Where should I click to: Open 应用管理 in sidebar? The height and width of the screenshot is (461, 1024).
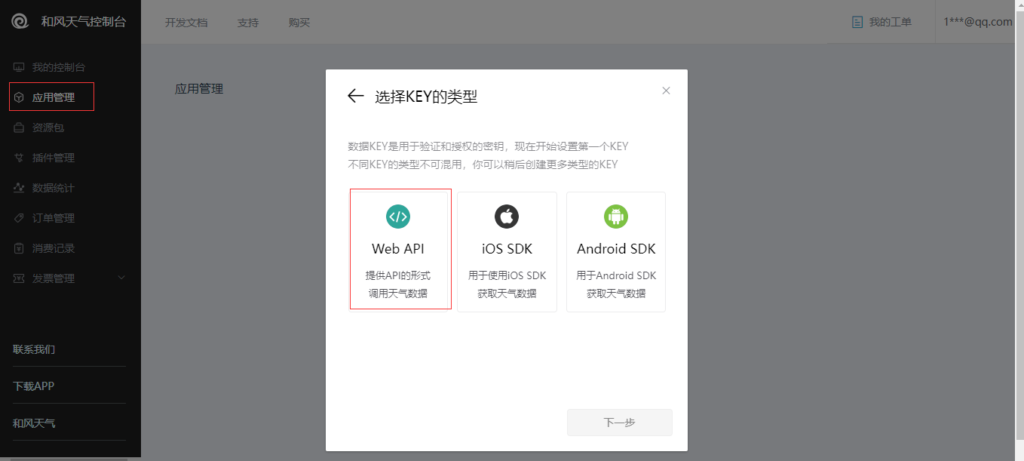(x=53, y=97)
